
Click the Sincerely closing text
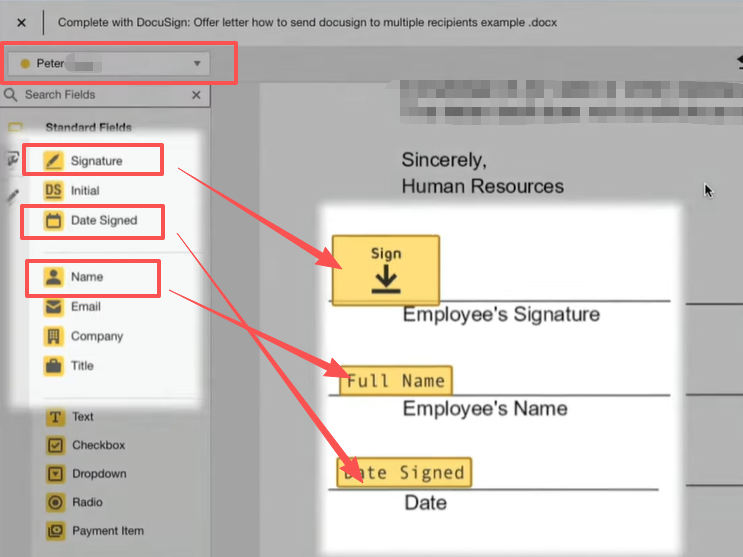[x=444, y=160]
